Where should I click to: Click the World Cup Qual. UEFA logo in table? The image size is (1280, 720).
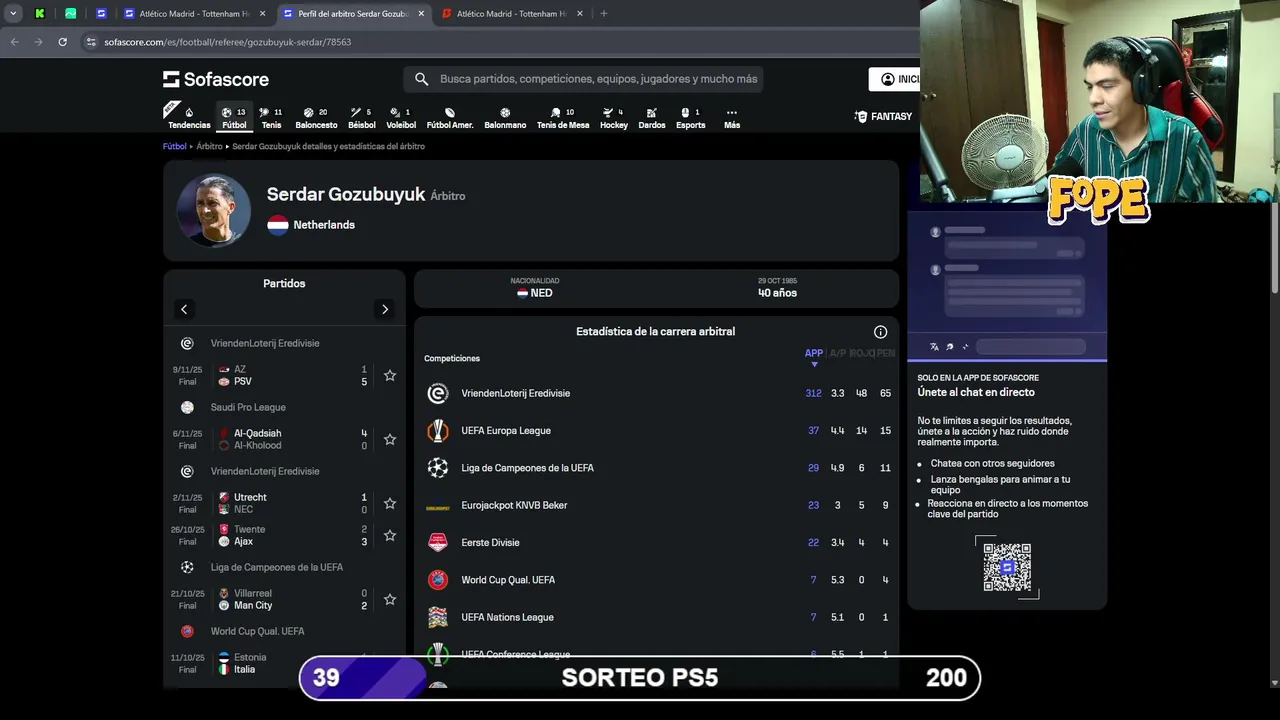[x=438, y=580]
